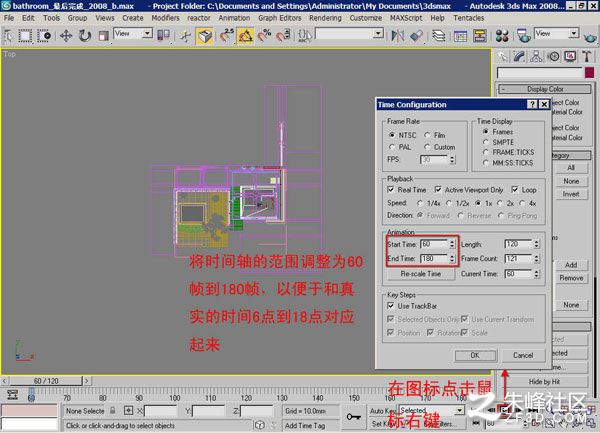
Task: Click the Hide by Hit button
Action: [x=544, y=382]
